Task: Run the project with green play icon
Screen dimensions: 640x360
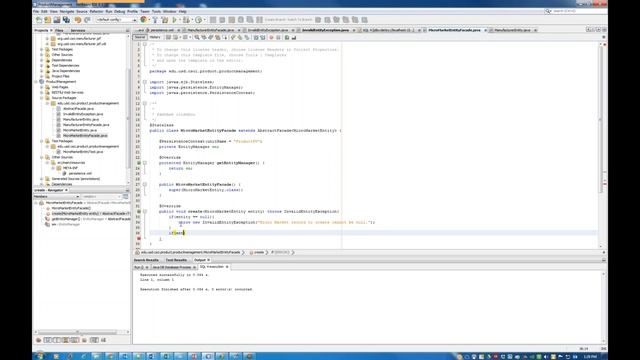Action: tap(175, 20)
